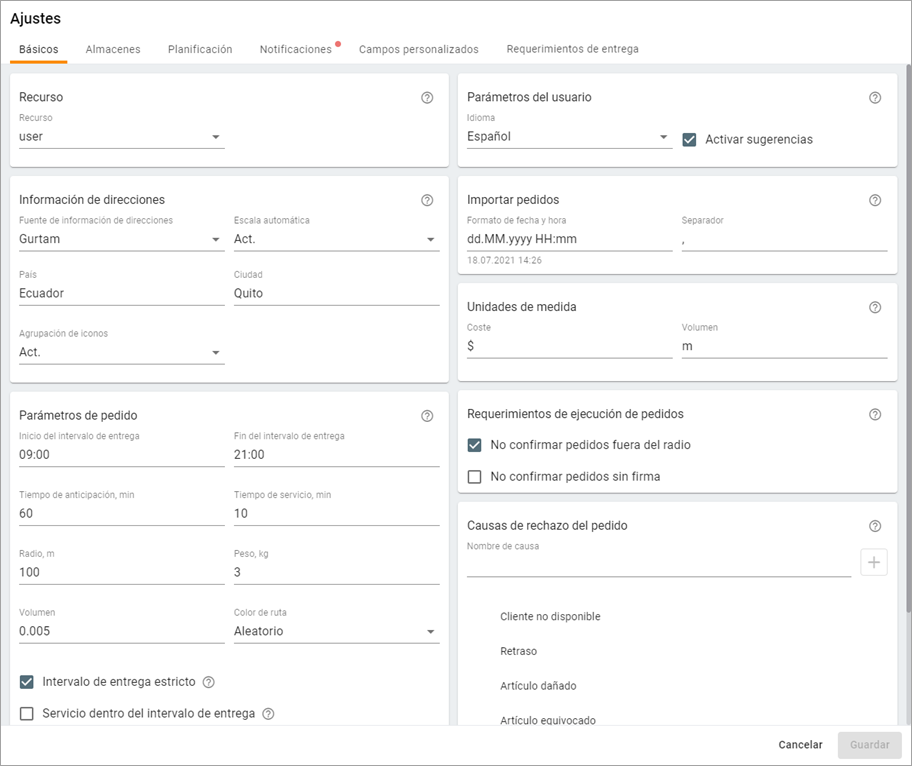Open Color de ruta dropdown

point(336,632)
